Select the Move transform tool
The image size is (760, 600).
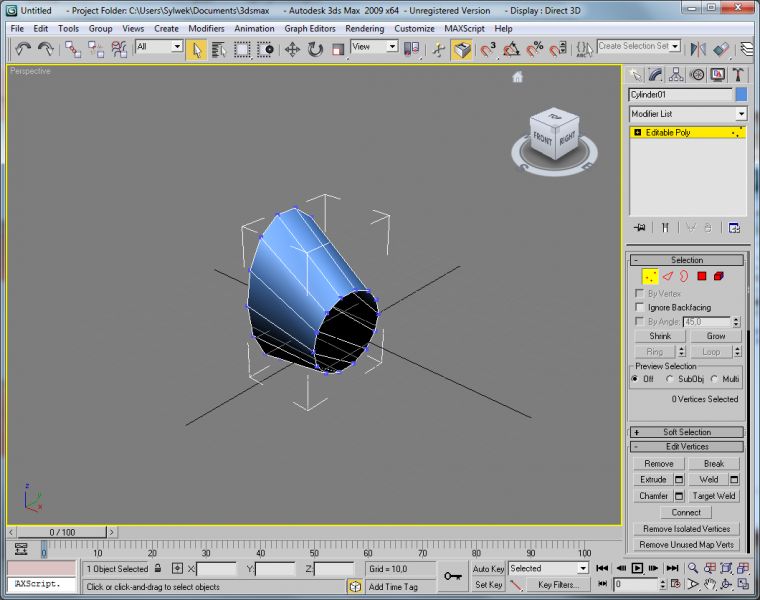(292, 49)
